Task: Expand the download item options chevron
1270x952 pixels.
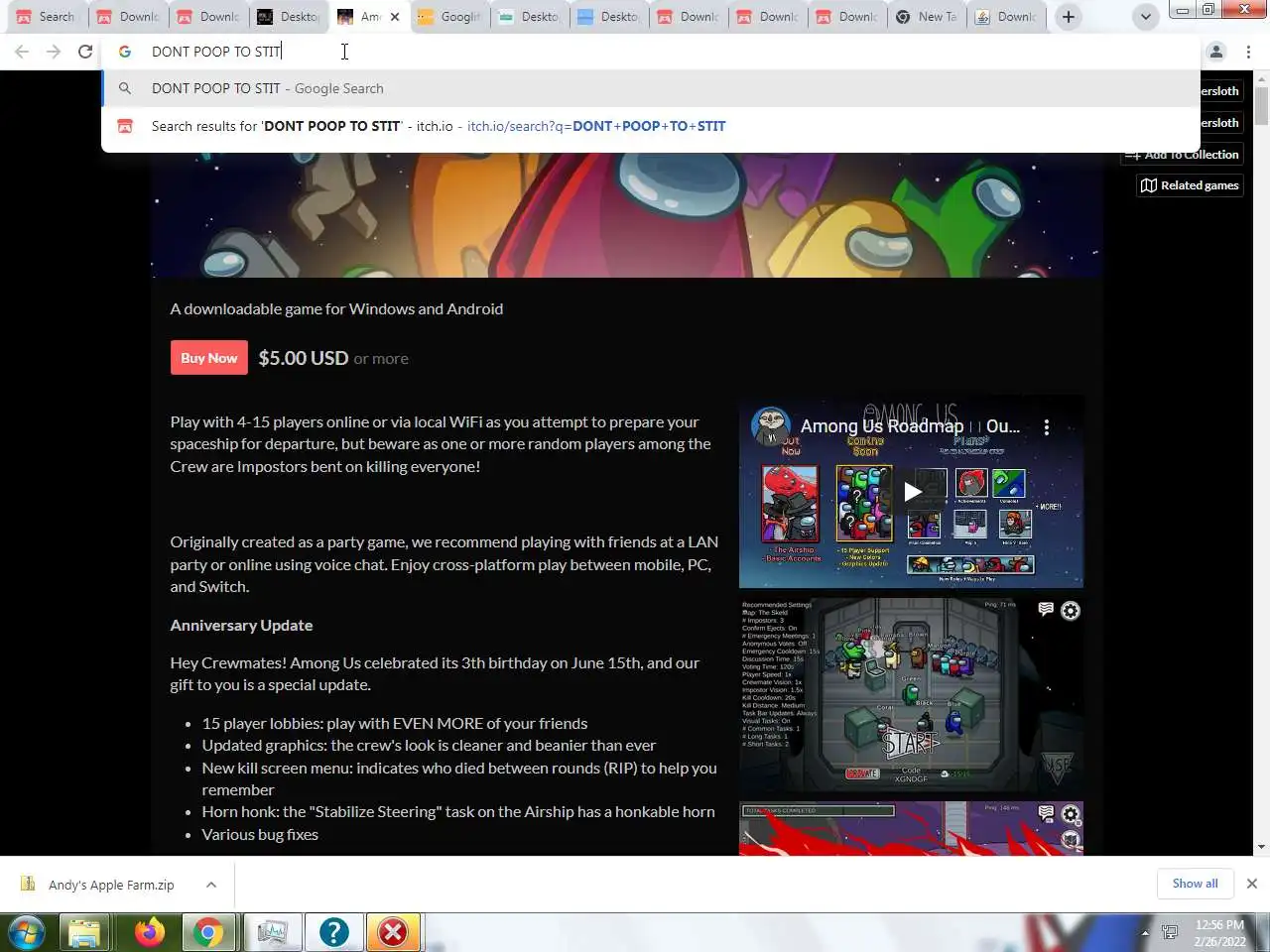Action: point(211,885)
